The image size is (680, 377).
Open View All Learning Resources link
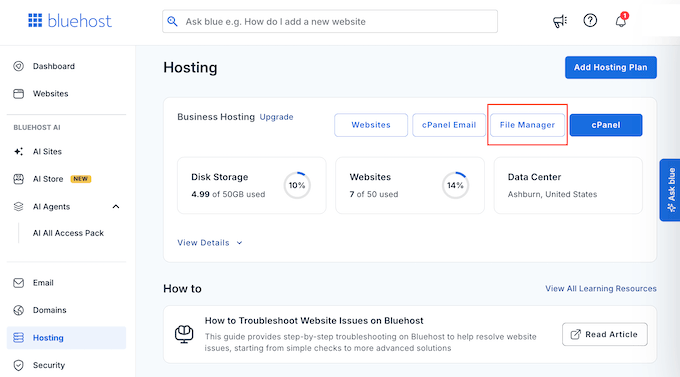tap(601, 288)
